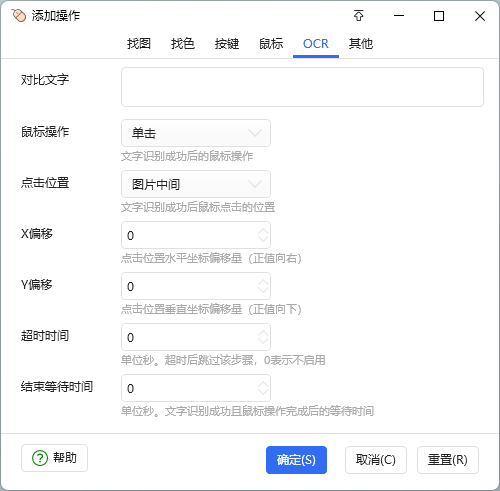Screen dimensions: 500x491
Task: Click the 结束等待时间 spinner arrows
Action: point(263,388)
